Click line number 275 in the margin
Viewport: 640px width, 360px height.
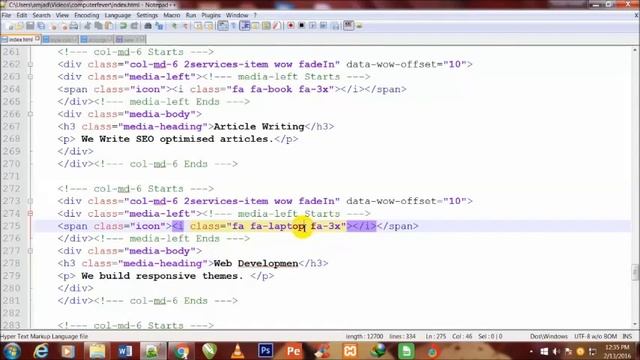coord(11,226)
